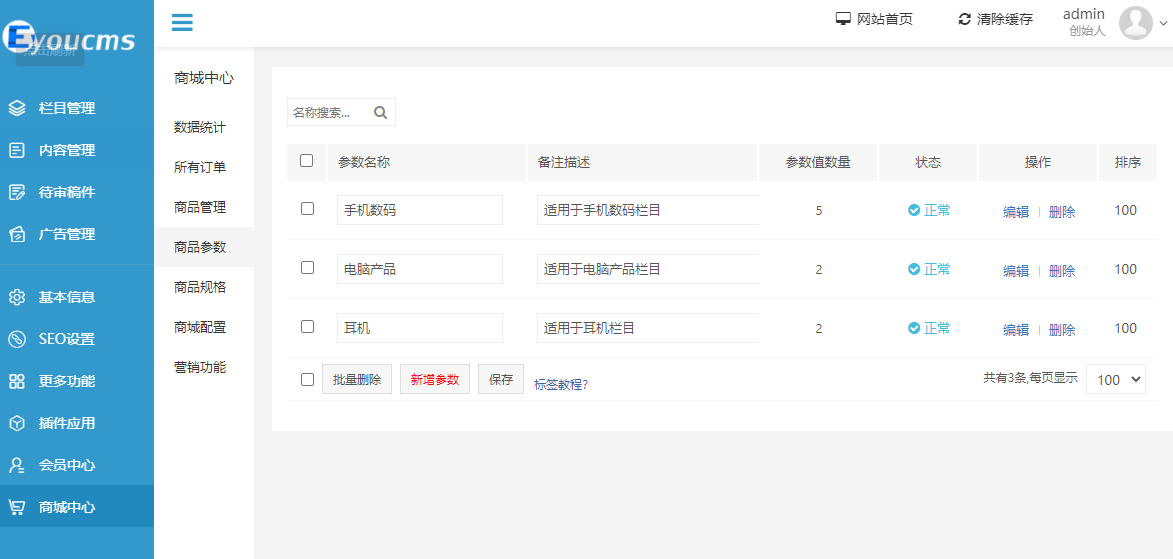Screen dimensions: 1173x559
Task: Check the checkbox for 手机数码 row
Action: pyautogui.click(x=307, y=209)
